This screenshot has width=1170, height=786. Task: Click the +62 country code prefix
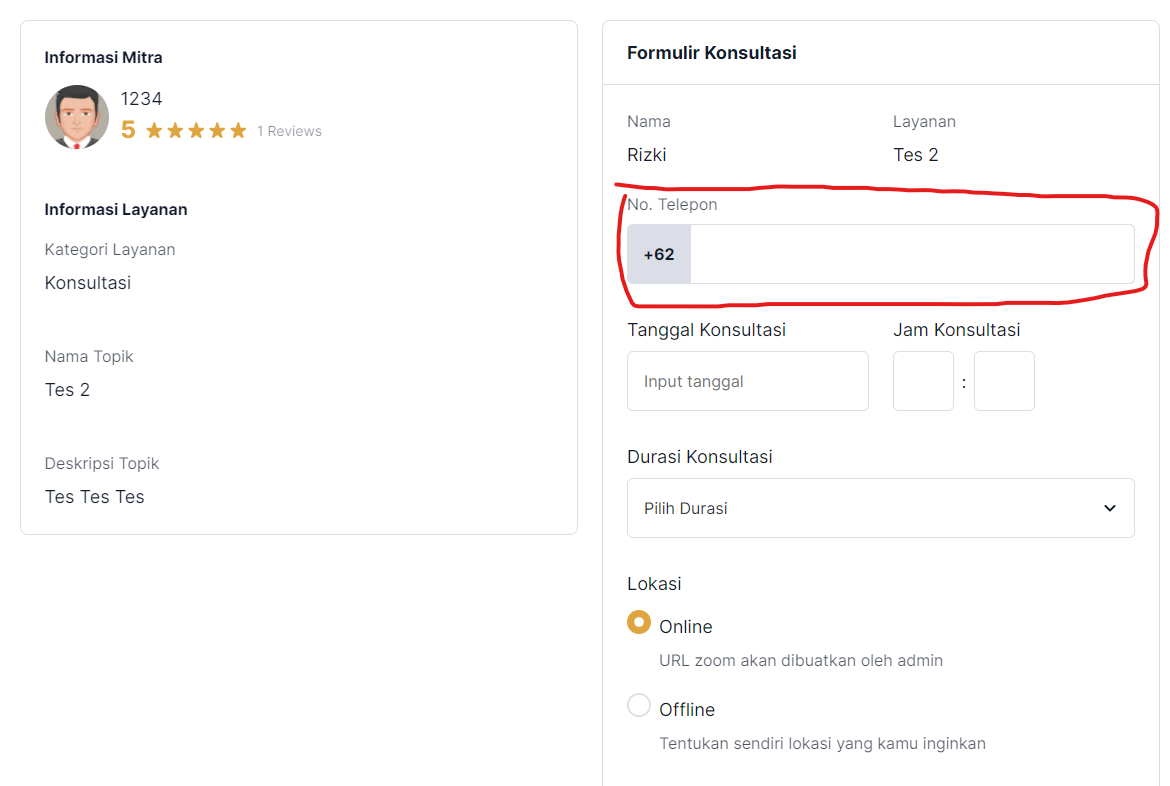659,254
